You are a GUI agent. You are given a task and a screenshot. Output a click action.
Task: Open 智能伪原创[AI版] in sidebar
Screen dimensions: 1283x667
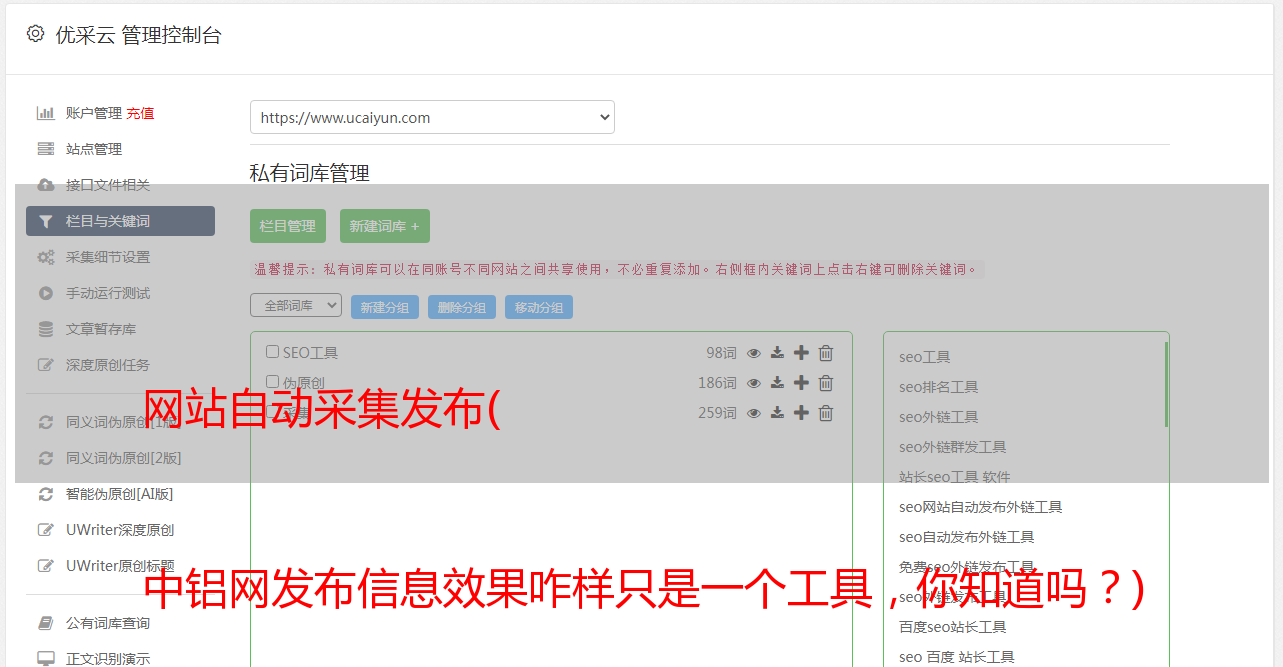(x=120, y=494)
